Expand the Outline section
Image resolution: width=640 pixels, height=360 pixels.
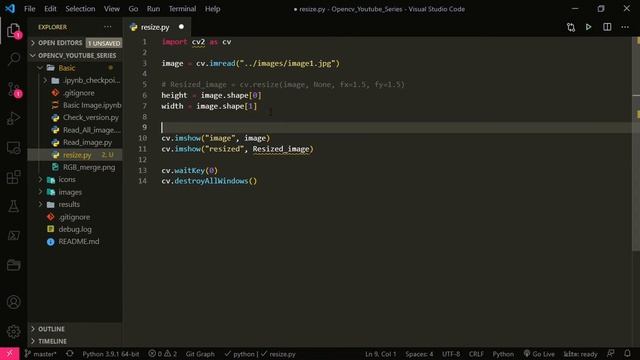pyautogui.click(x=75, y=329)
